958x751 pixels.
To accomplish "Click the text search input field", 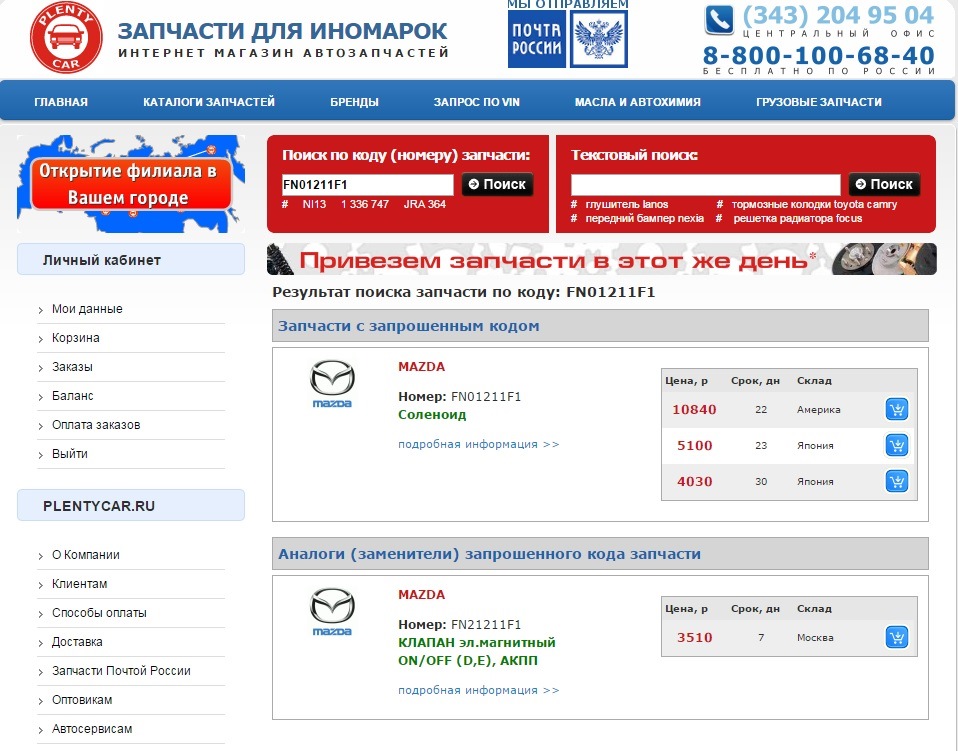I will 706,185.
